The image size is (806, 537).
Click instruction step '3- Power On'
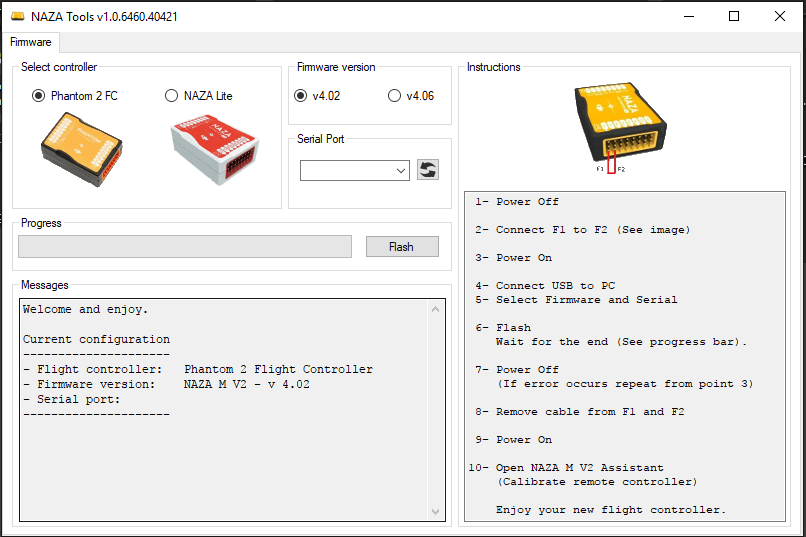point(514,258)
